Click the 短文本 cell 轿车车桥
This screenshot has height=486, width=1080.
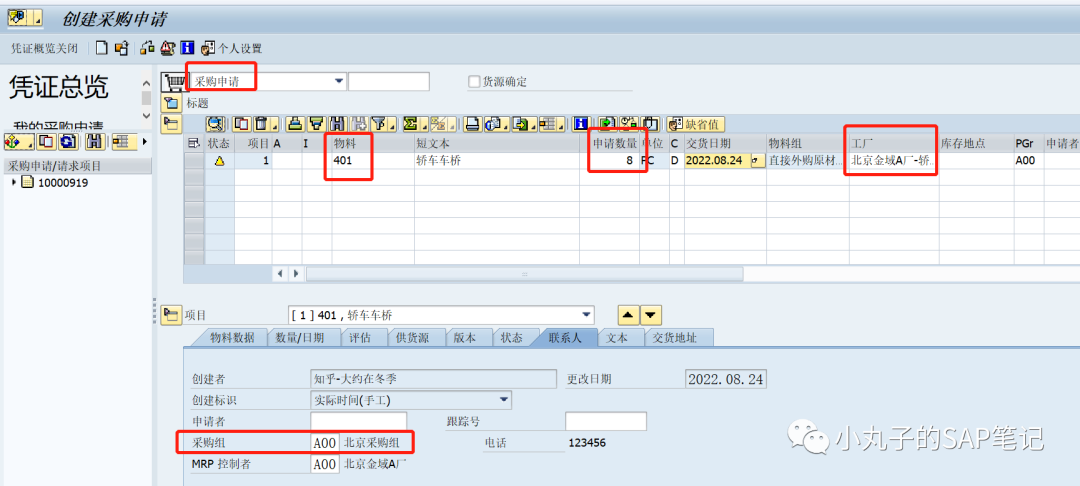(x=496, y=160)
